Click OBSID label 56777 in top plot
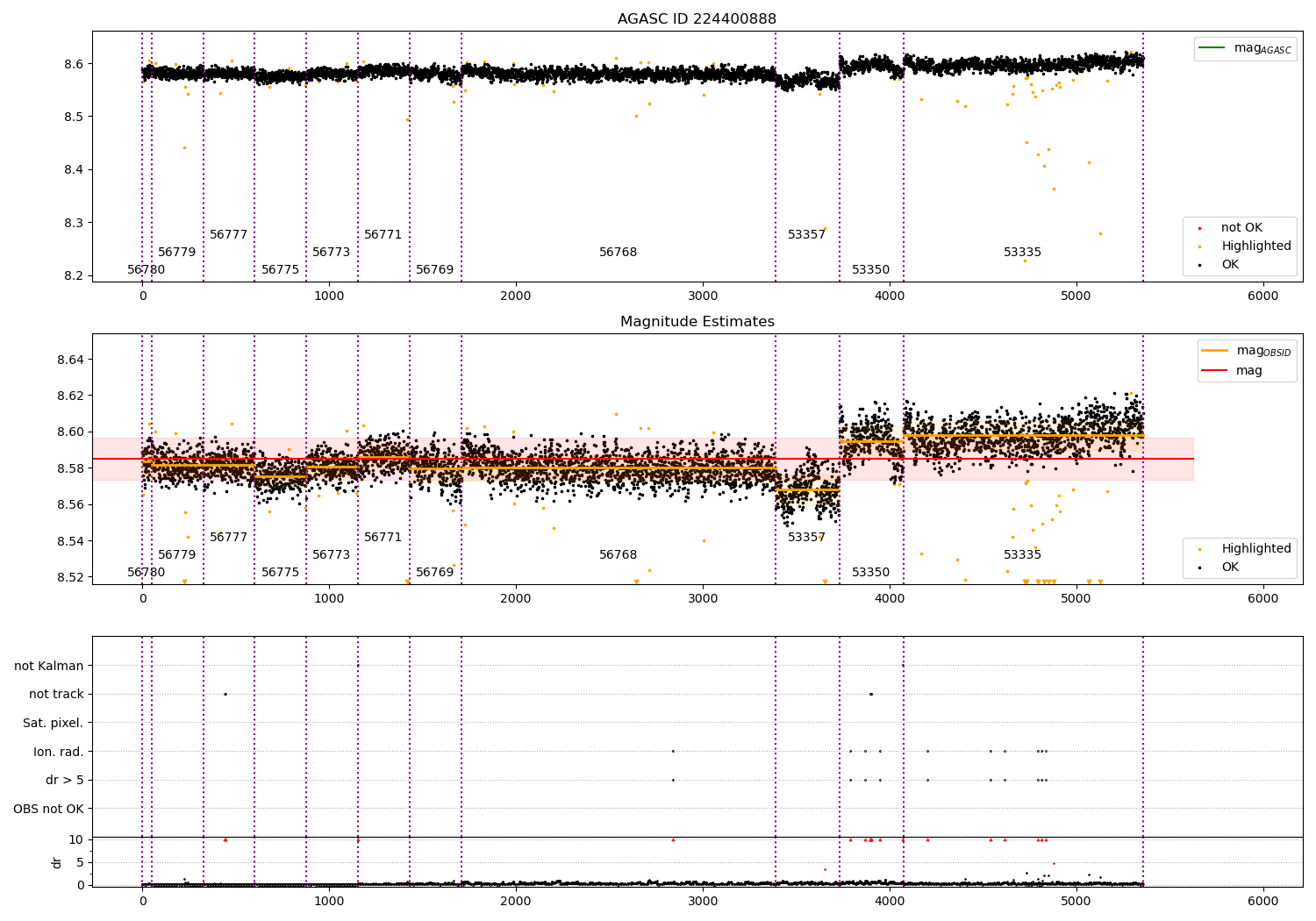This screenshot has height=921, width=1316. coord(229,235)
